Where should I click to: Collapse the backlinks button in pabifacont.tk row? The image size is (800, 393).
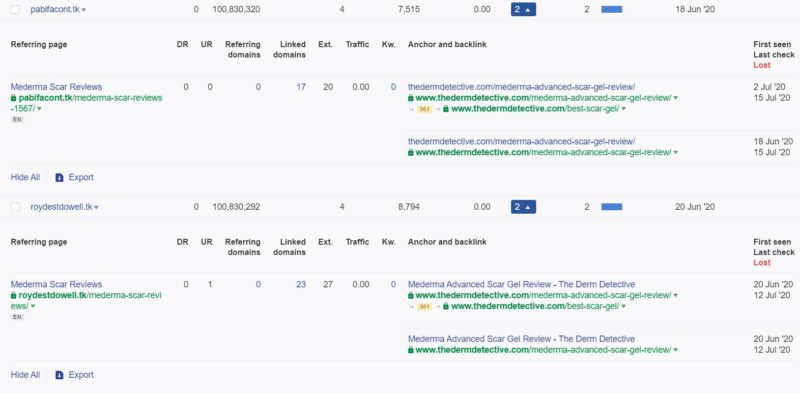point(523,9)
